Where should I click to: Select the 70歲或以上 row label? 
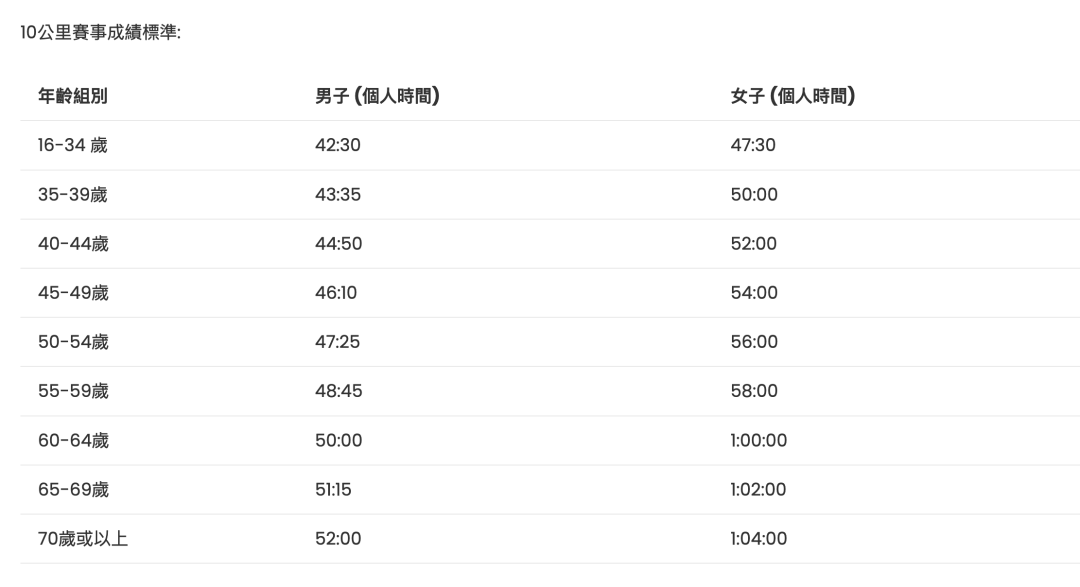(x=83, y=538)
